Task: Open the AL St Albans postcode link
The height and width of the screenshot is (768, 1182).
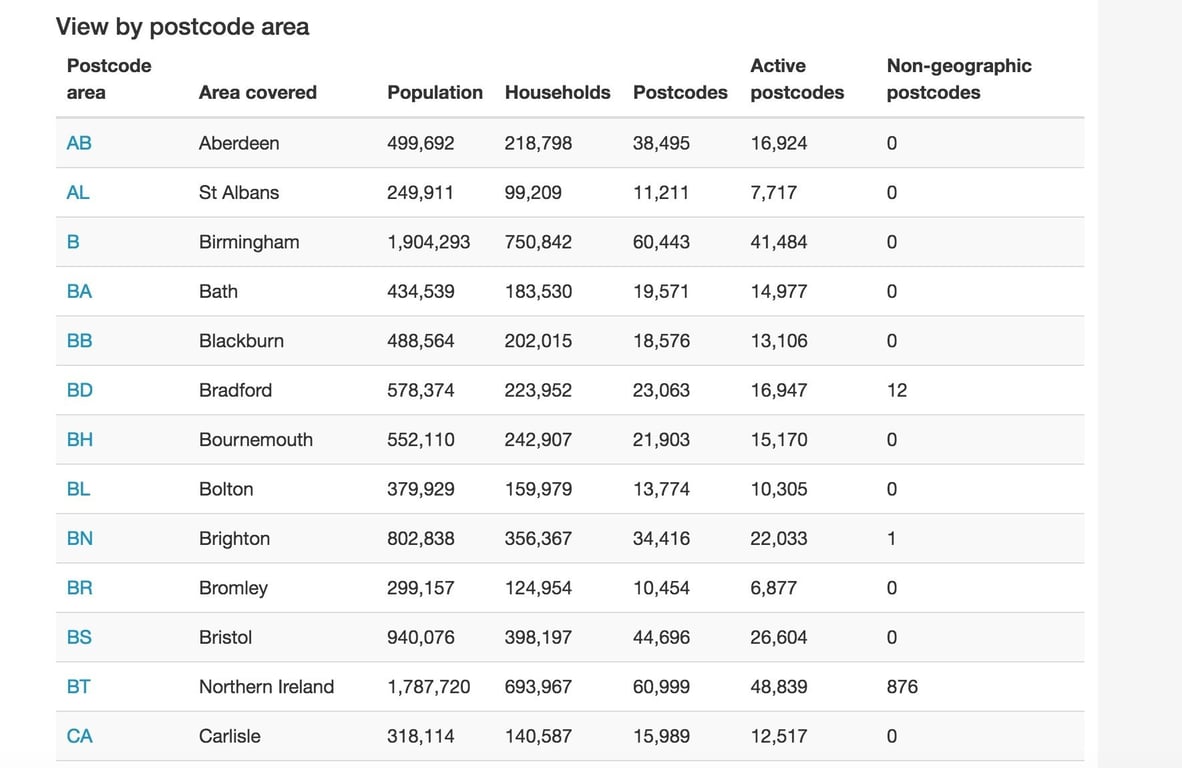Action: (x=78, y=192)
